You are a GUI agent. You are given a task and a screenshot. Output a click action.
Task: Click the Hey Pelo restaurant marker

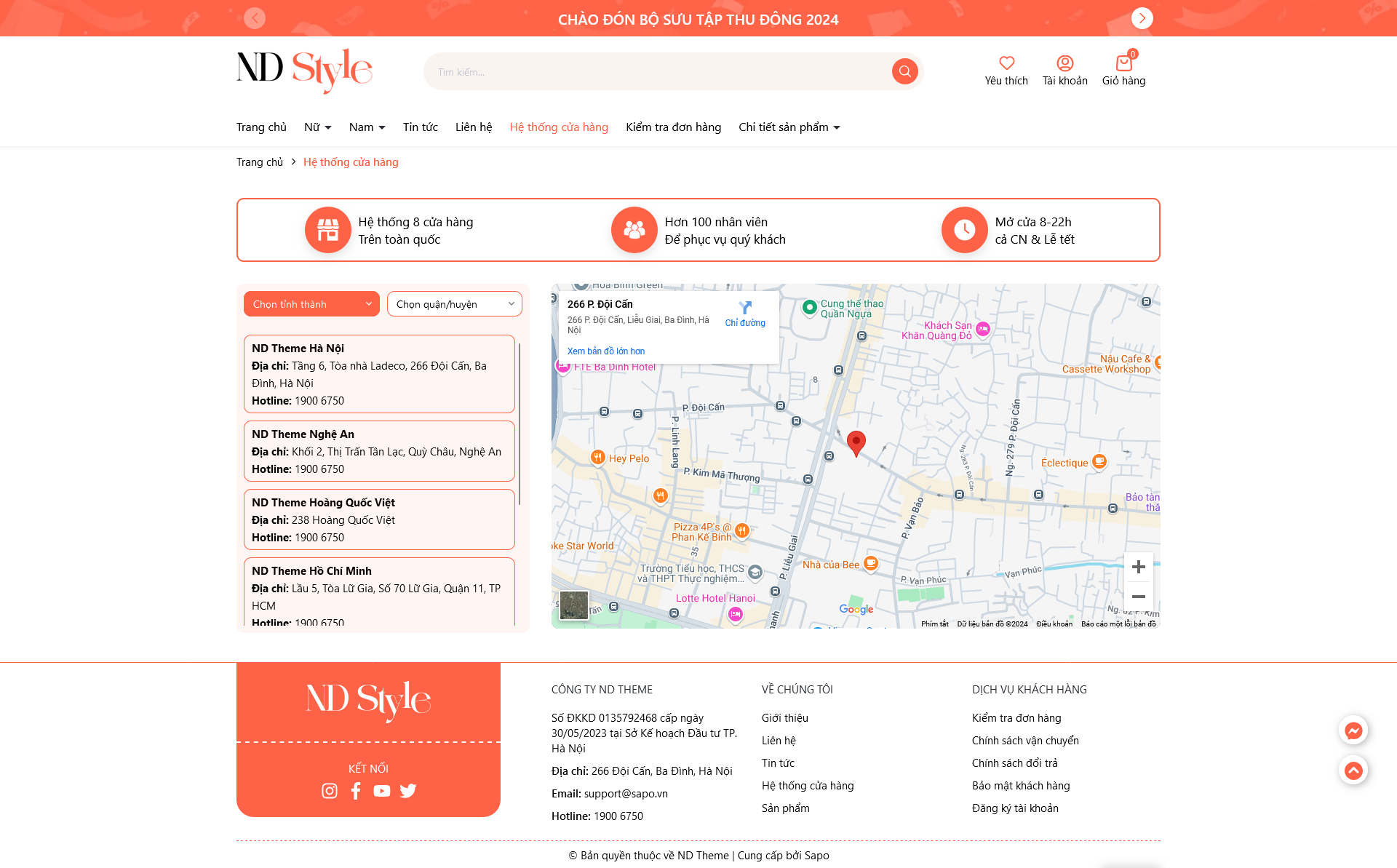pos(597,457)
